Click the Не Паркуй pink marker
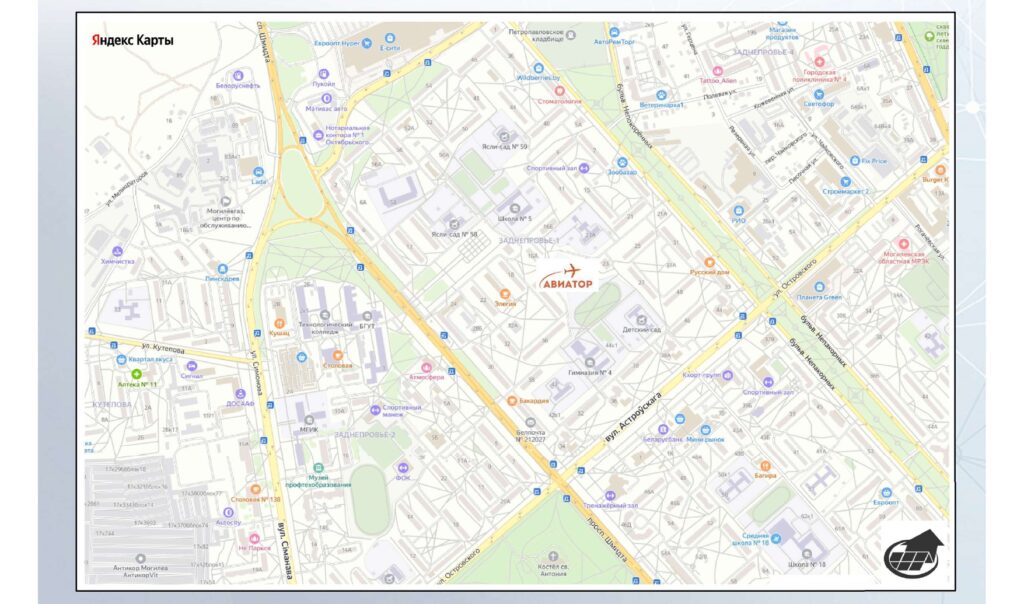The image size is (1024, 604). tap(255, 539)
